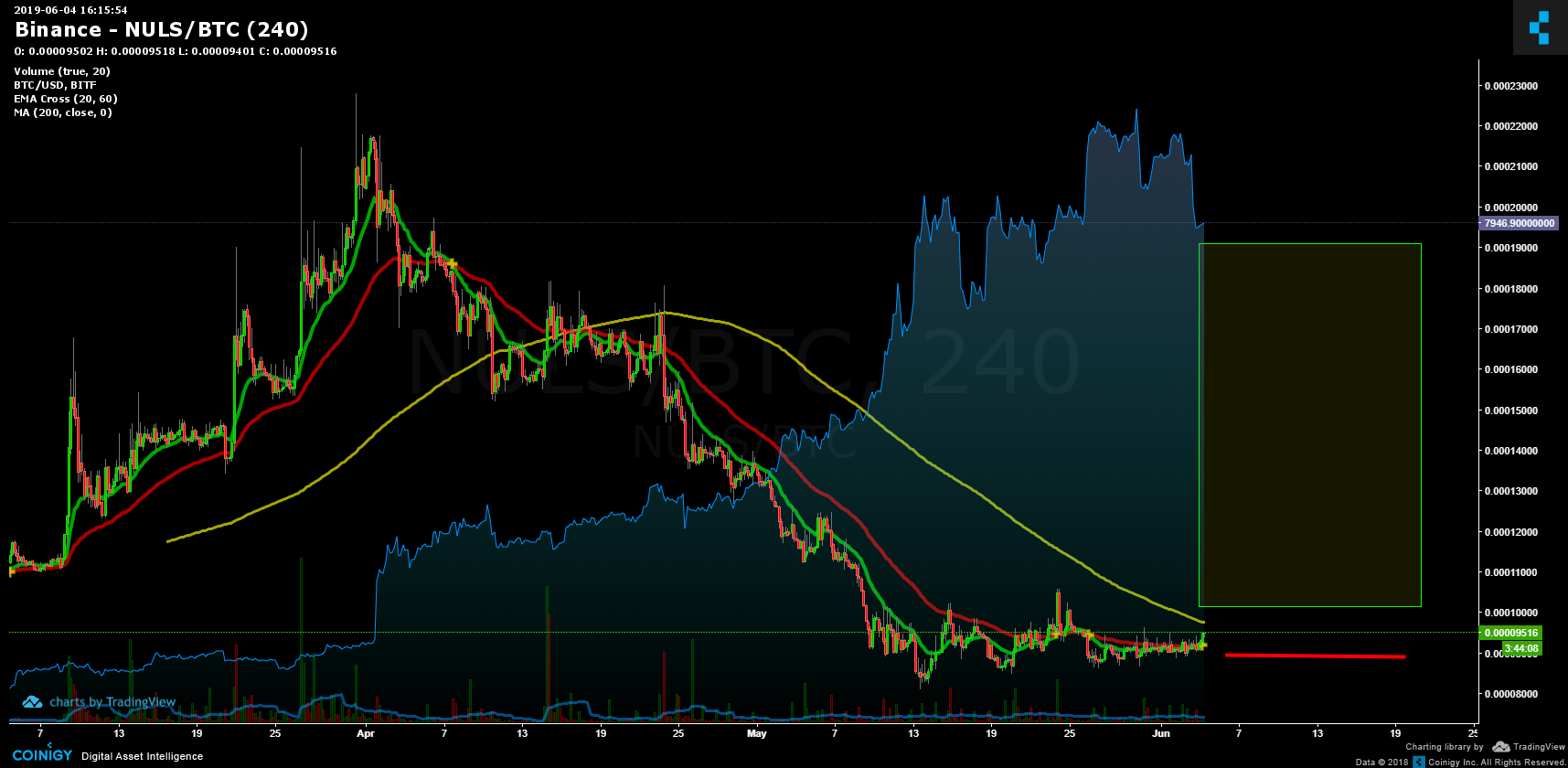The height and width of the screenshot is (768, 1568).
Task: Click the green '0.00009516' current price tag
Action: 1510,633
